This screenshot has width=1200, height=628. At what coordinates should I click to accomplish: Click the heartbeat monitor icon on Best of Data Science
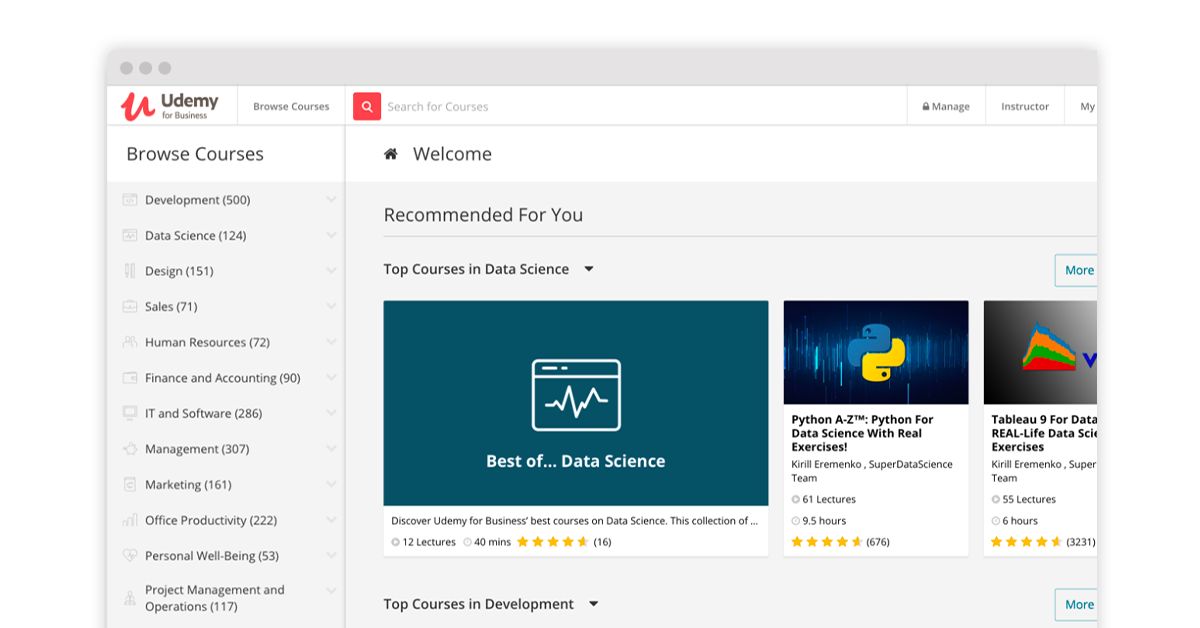tap(576, 395)
